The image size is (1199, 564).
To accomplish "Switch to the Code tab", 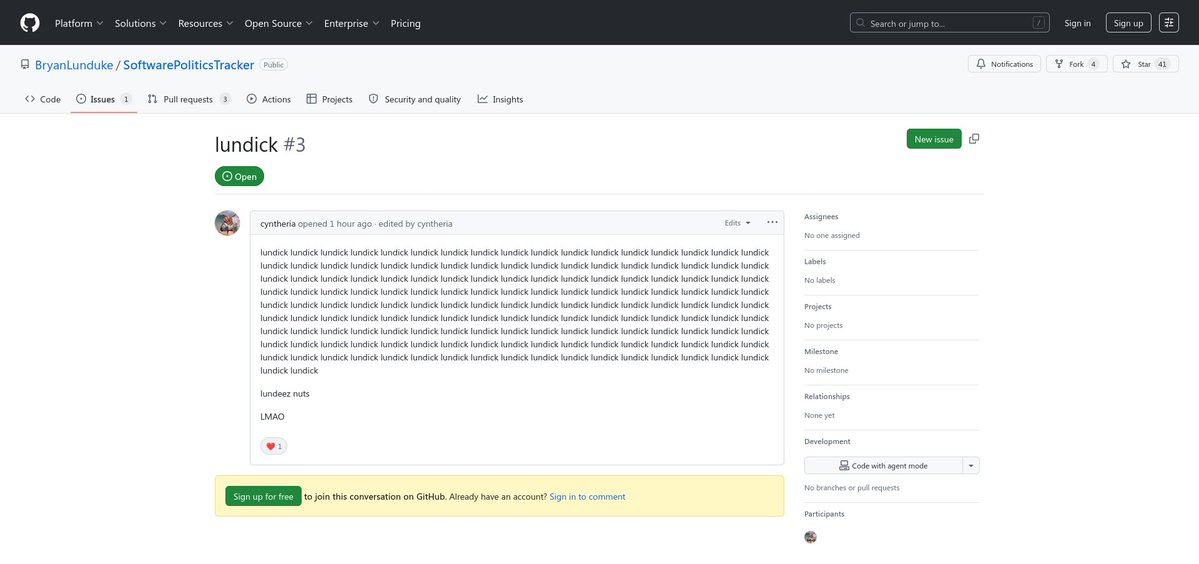I will point(42,99).
